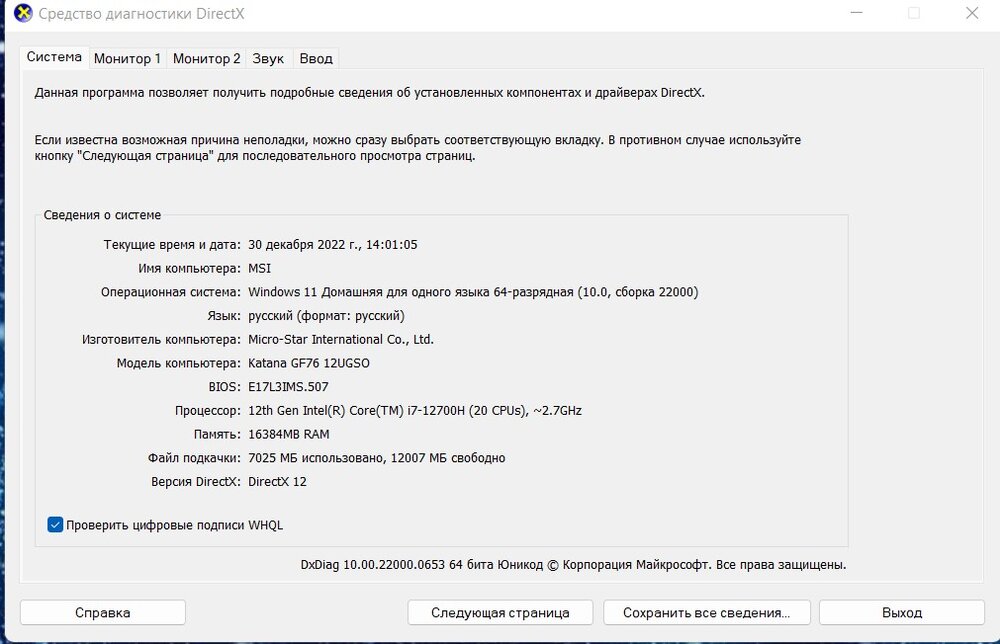1000x644 pixels.
Task: Click the DxDiag version footer text
Action: click(x=573, y=565)
